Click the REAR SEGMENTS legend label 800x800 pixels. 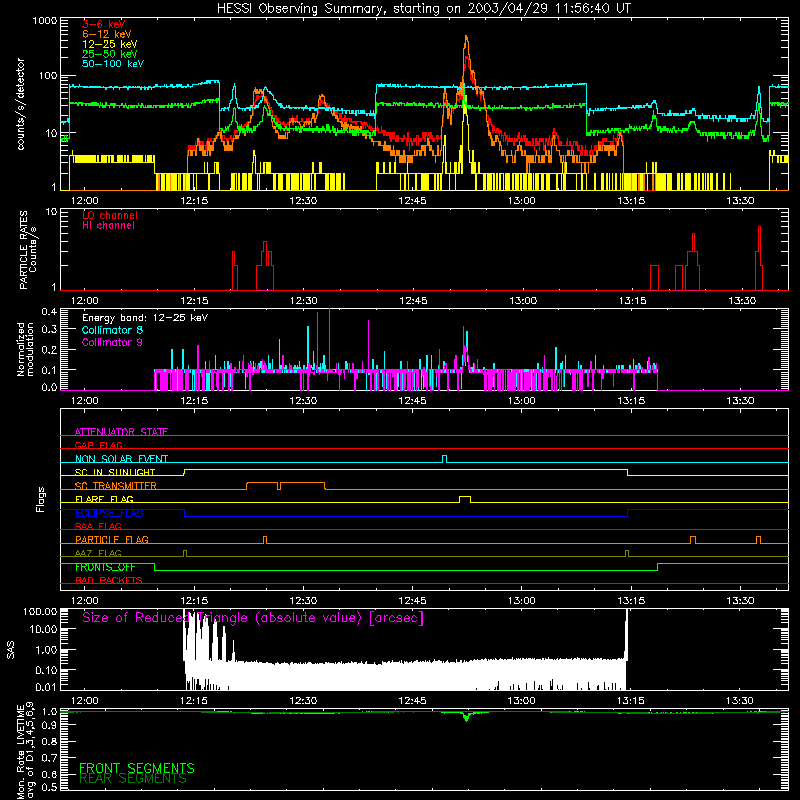click(133, 779)
